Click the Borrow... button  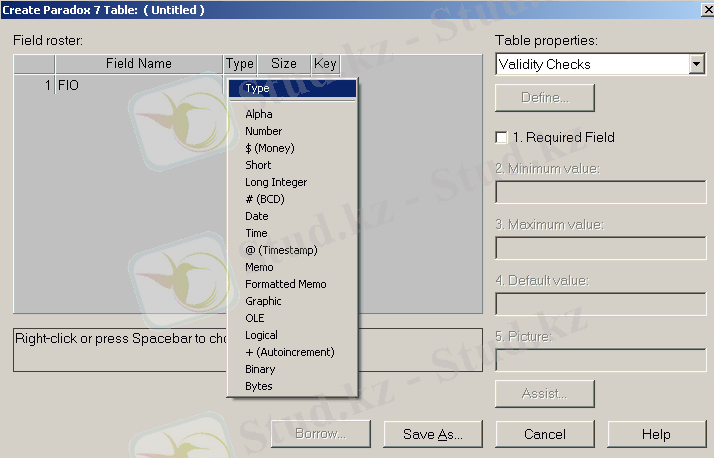[x=321, y=433]
